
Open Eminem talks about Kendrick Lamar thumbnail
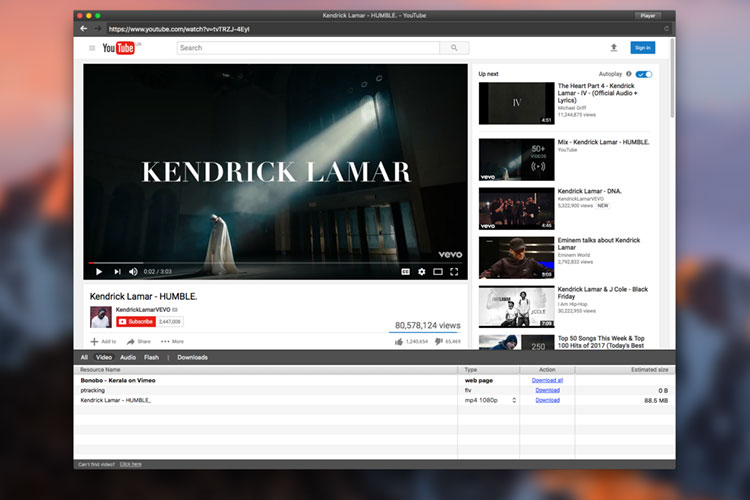[517, 258]
